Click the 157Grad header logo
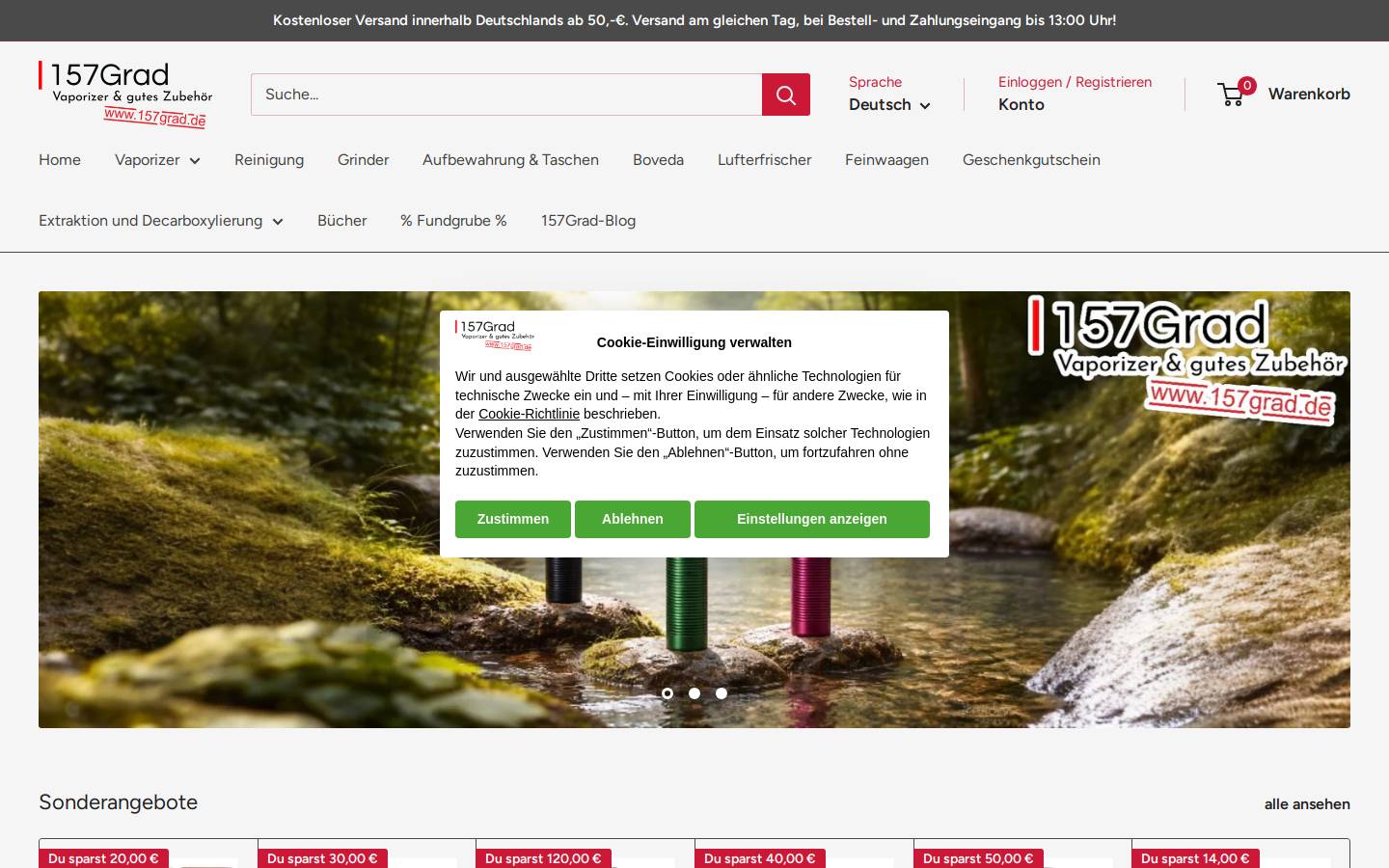Image resolution: width=1389 pixels, height=868 pixels. point(125,95)
